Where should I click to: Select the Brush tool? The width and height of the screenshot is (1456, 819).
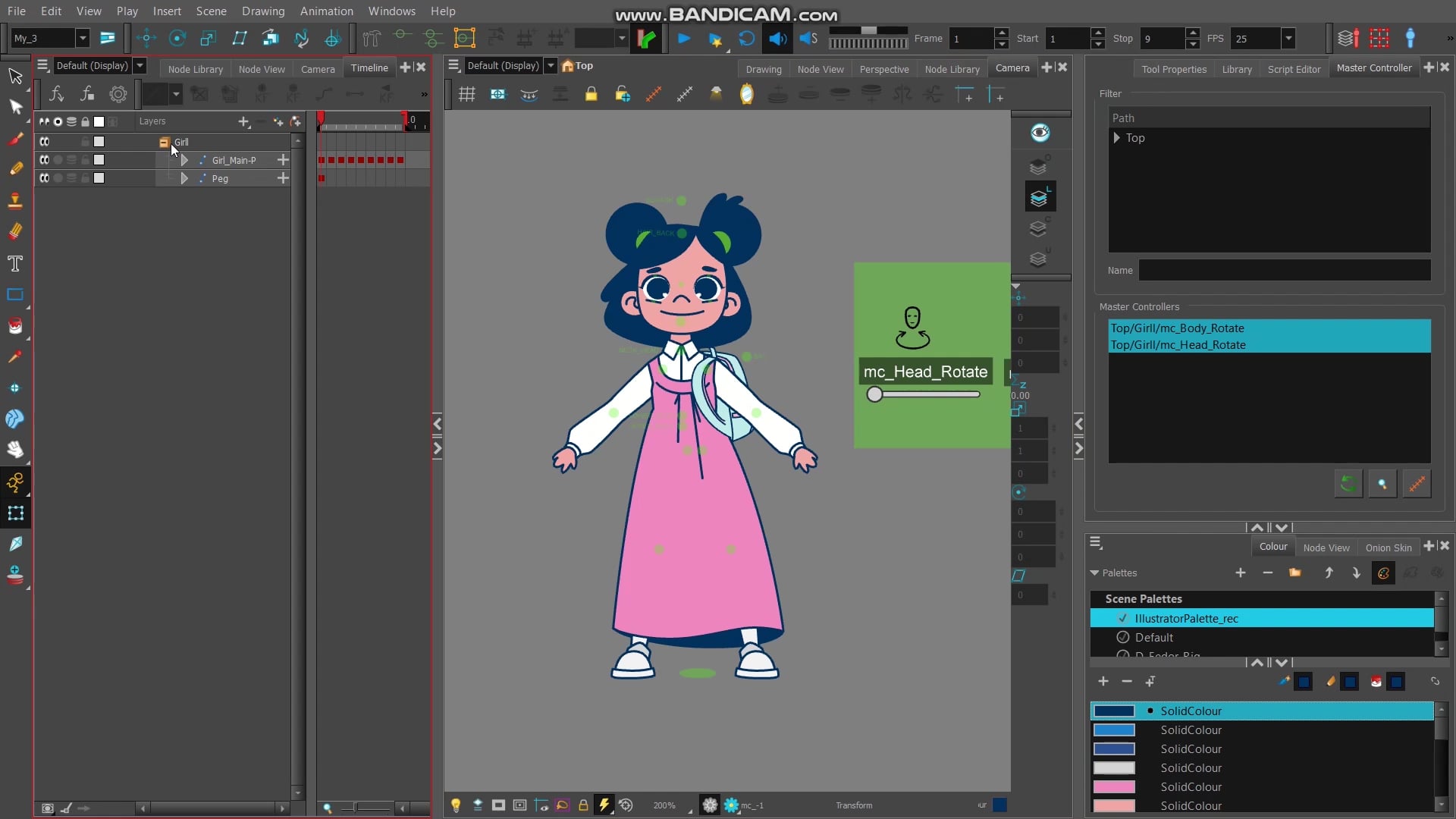pos(15,138)
